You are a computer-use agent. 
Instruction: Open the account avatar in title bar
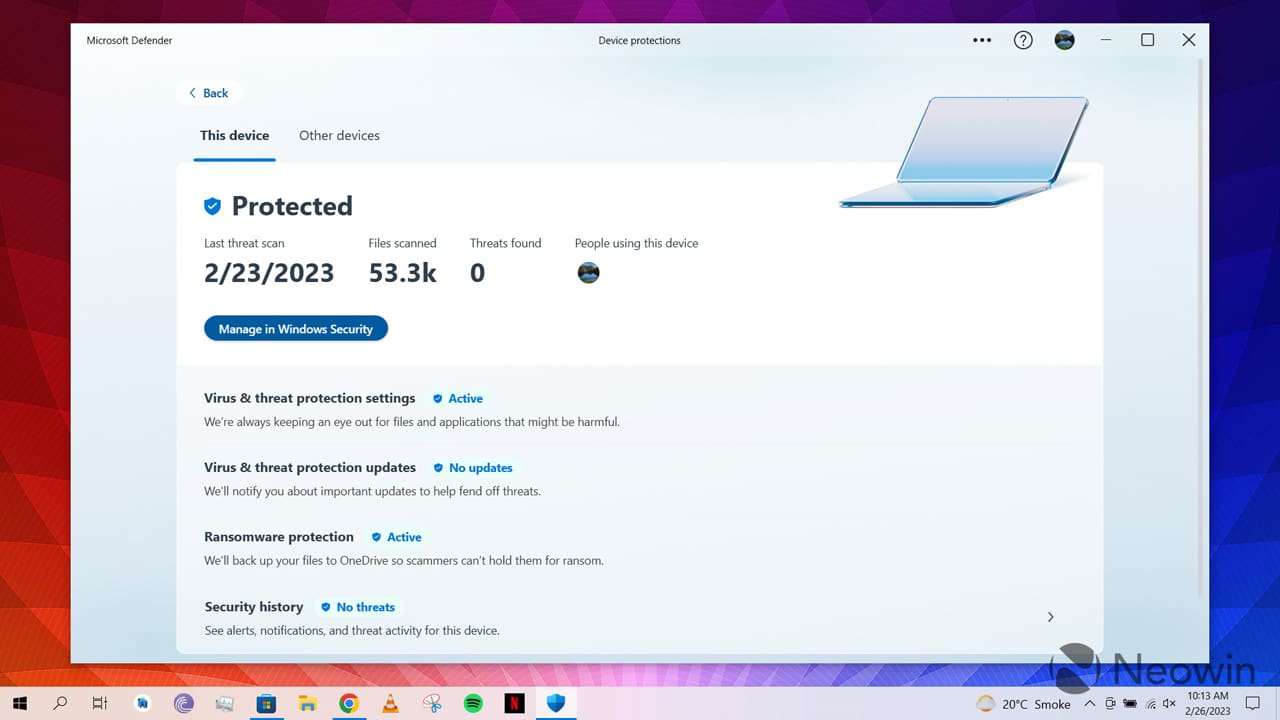pyautogui.click(x=1065, y=40)
